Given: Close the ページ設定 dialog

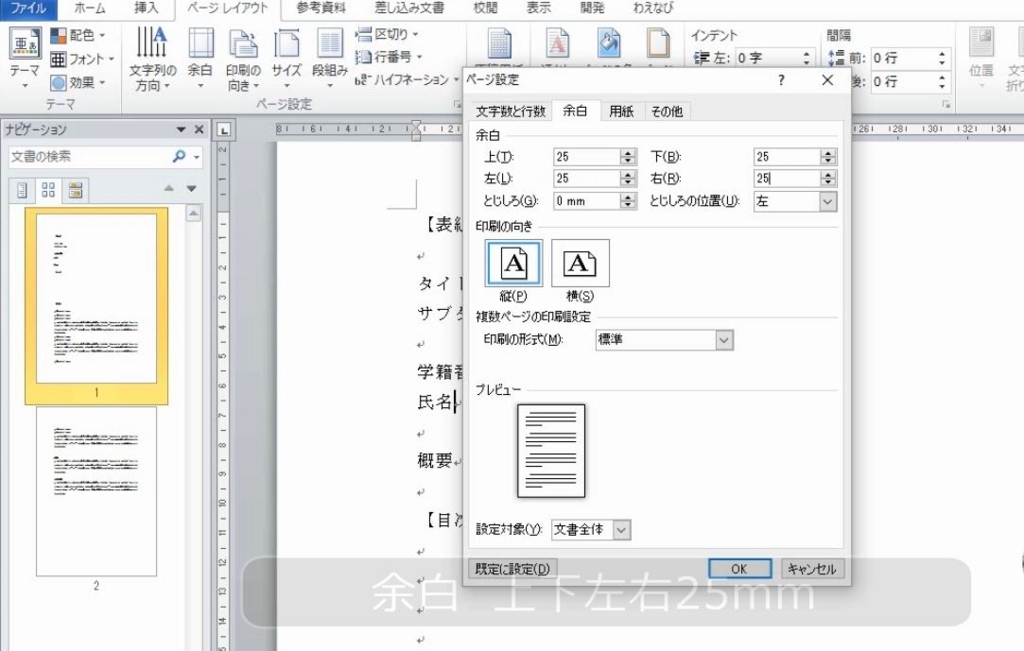Looking at the screenshot, I should 827,80.
